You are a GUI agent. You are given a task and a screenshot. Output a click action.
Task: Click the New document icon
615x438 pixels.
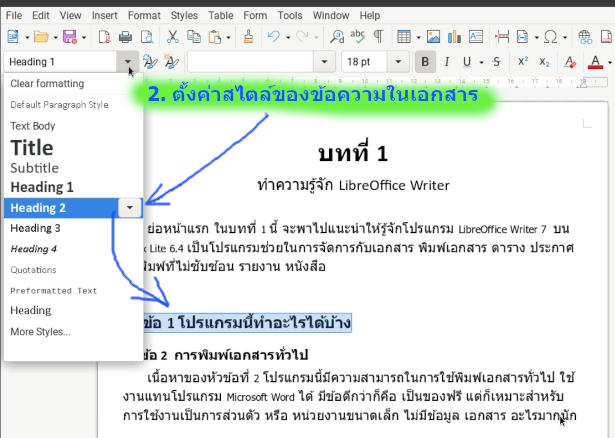click(13, 37)
